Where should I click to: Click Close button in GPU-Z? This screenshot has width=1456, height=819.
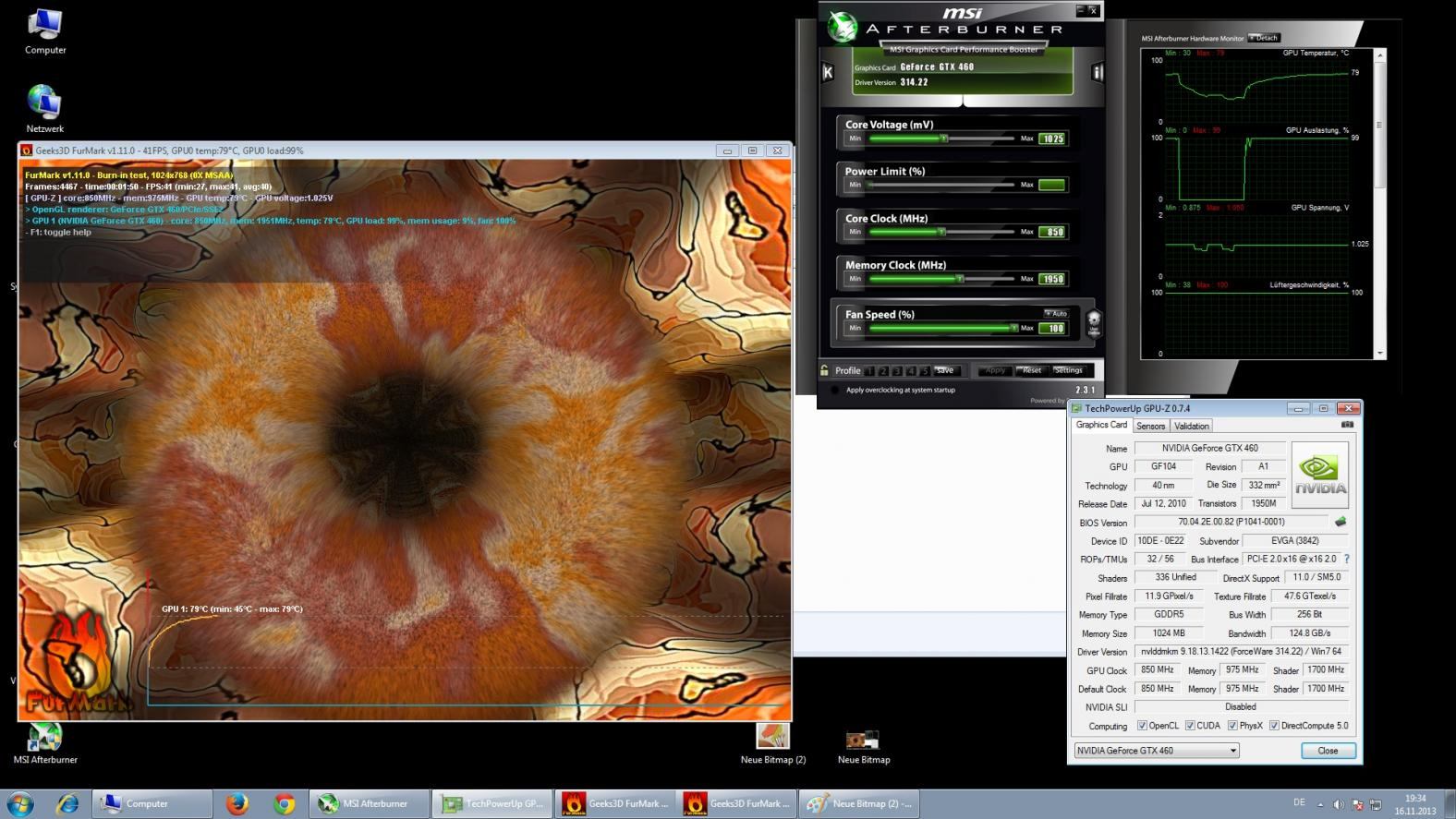tap(1328, 751)
